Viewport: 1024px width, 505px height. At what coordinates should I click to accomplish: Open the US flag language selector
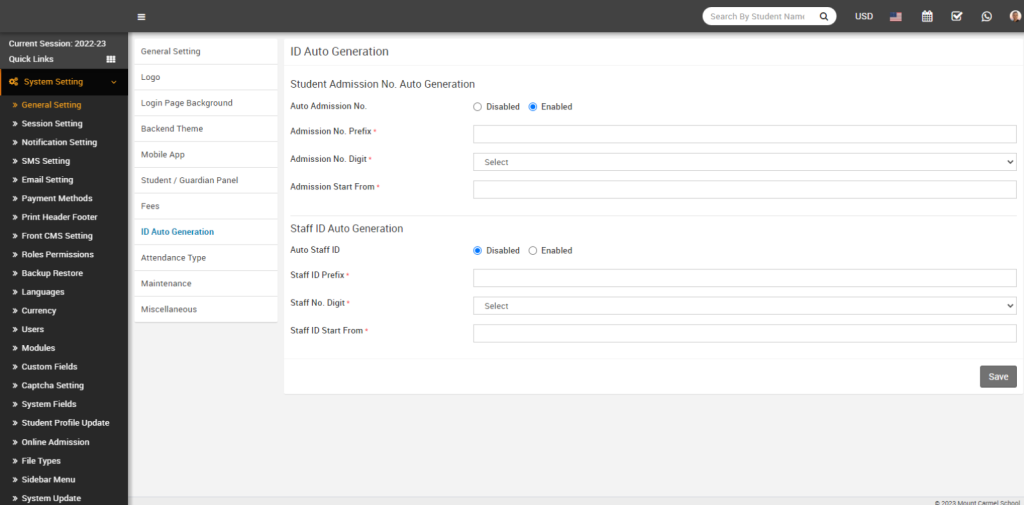(895, 16)
